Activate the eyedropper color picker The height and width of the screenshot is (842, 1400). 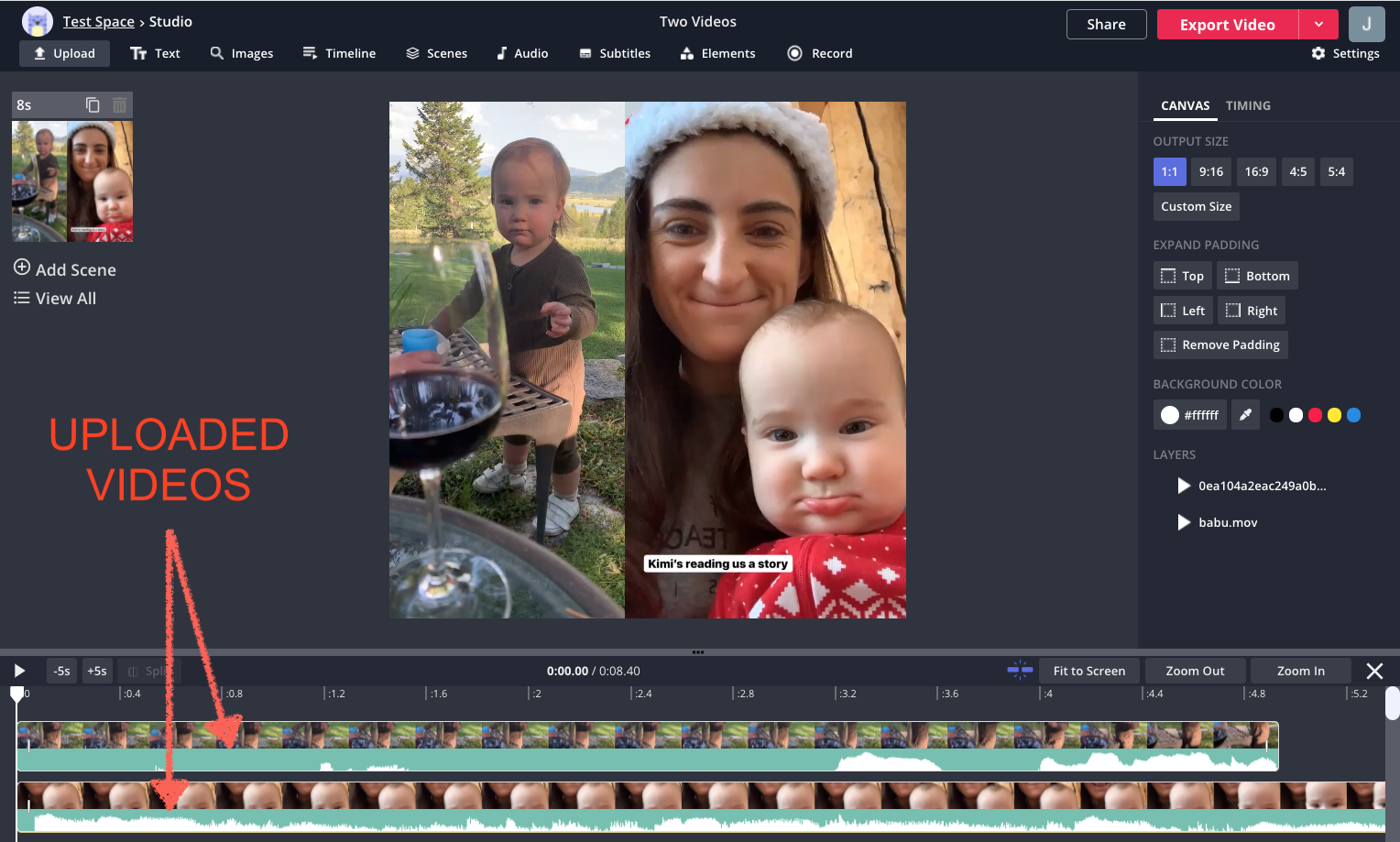click(x=1245, y=415)
